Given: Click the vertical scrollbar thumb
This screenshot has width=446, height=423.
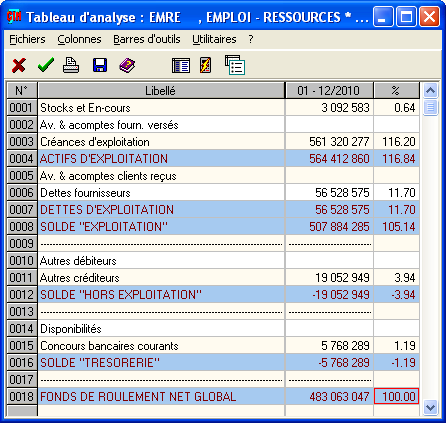Looking at the screenshot, I should tap(430, 107).
